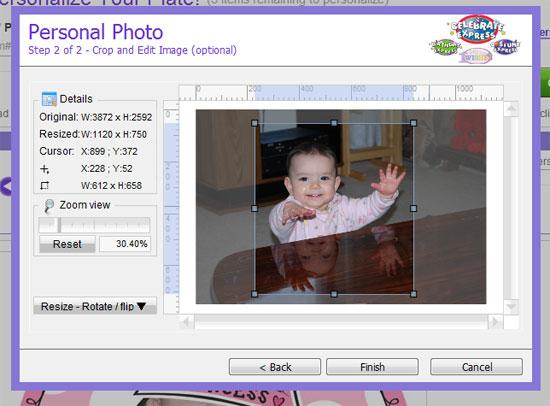The height and width of the screenshot is (406, 550).
Task: Click the top-right crop handle
Action: click(413, 123)
